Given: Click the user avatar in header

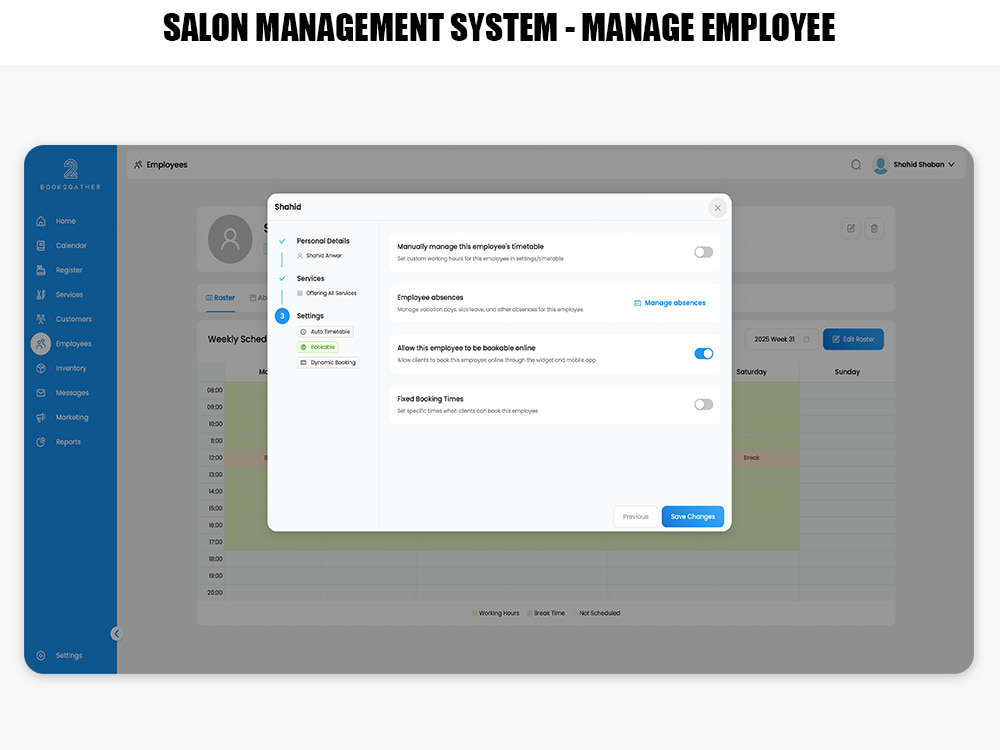Looking at the screenshot, I should tap(881, 165).
